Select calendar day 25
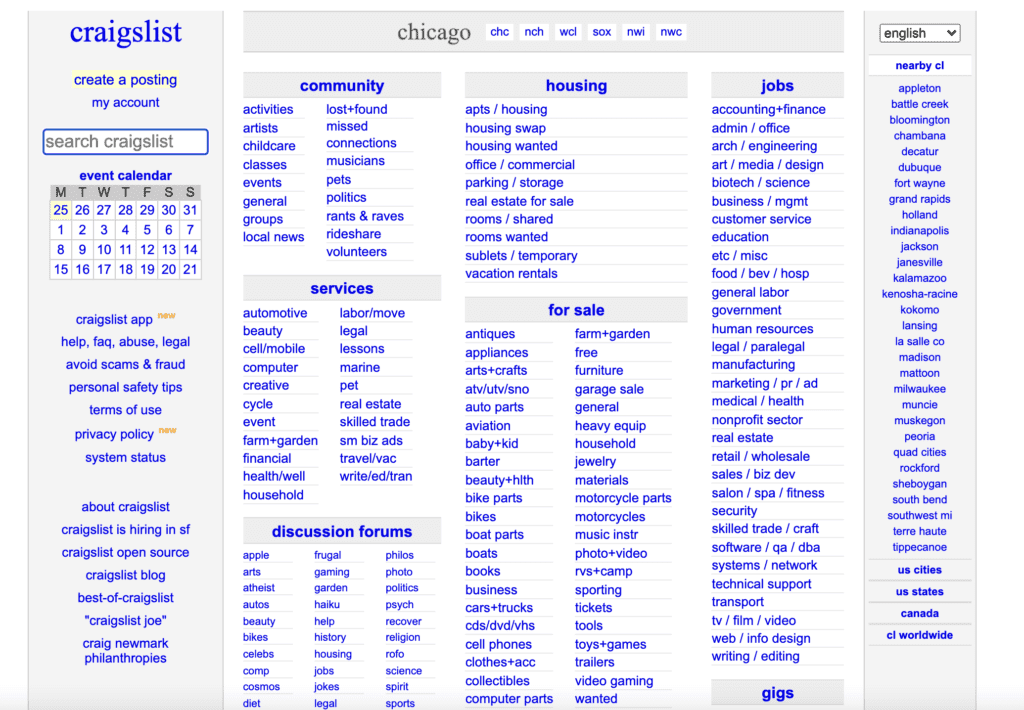1024x710 pixels. click(61, 210)
